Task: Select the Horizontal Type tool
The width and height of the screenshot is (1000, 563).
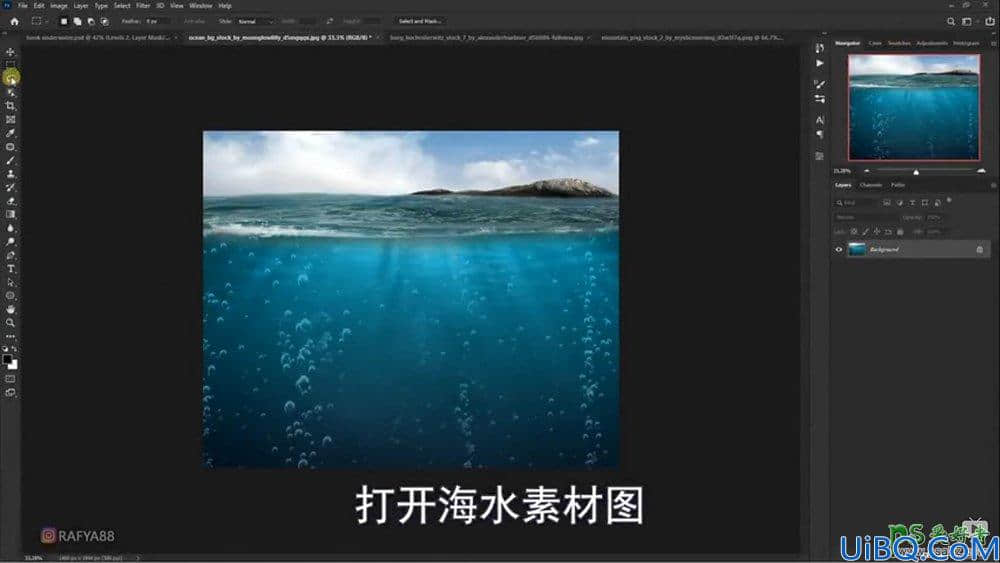Action: tap(10, 268)
